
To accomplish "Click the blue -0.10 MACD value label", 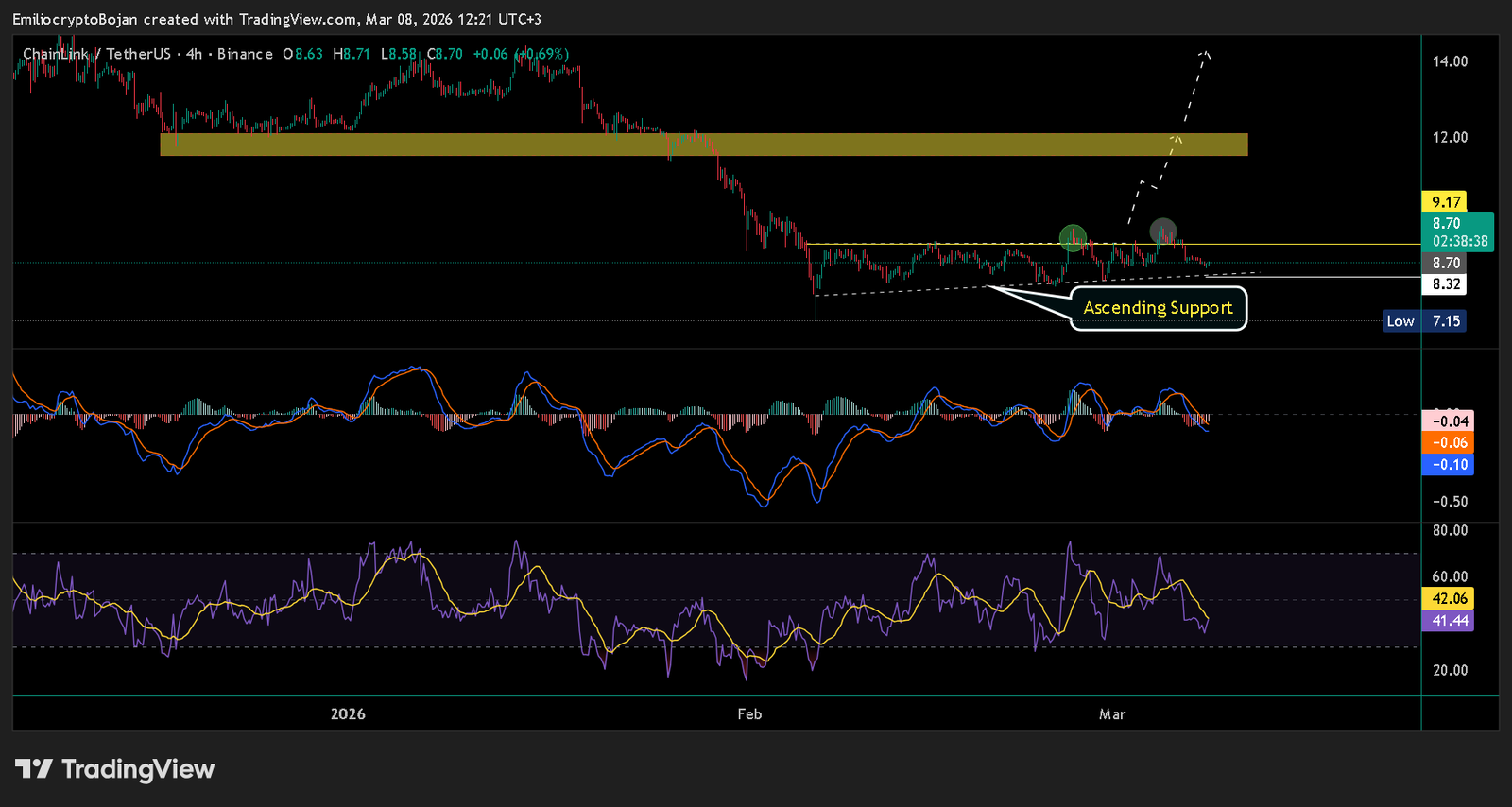I will tap(1448, 465).
